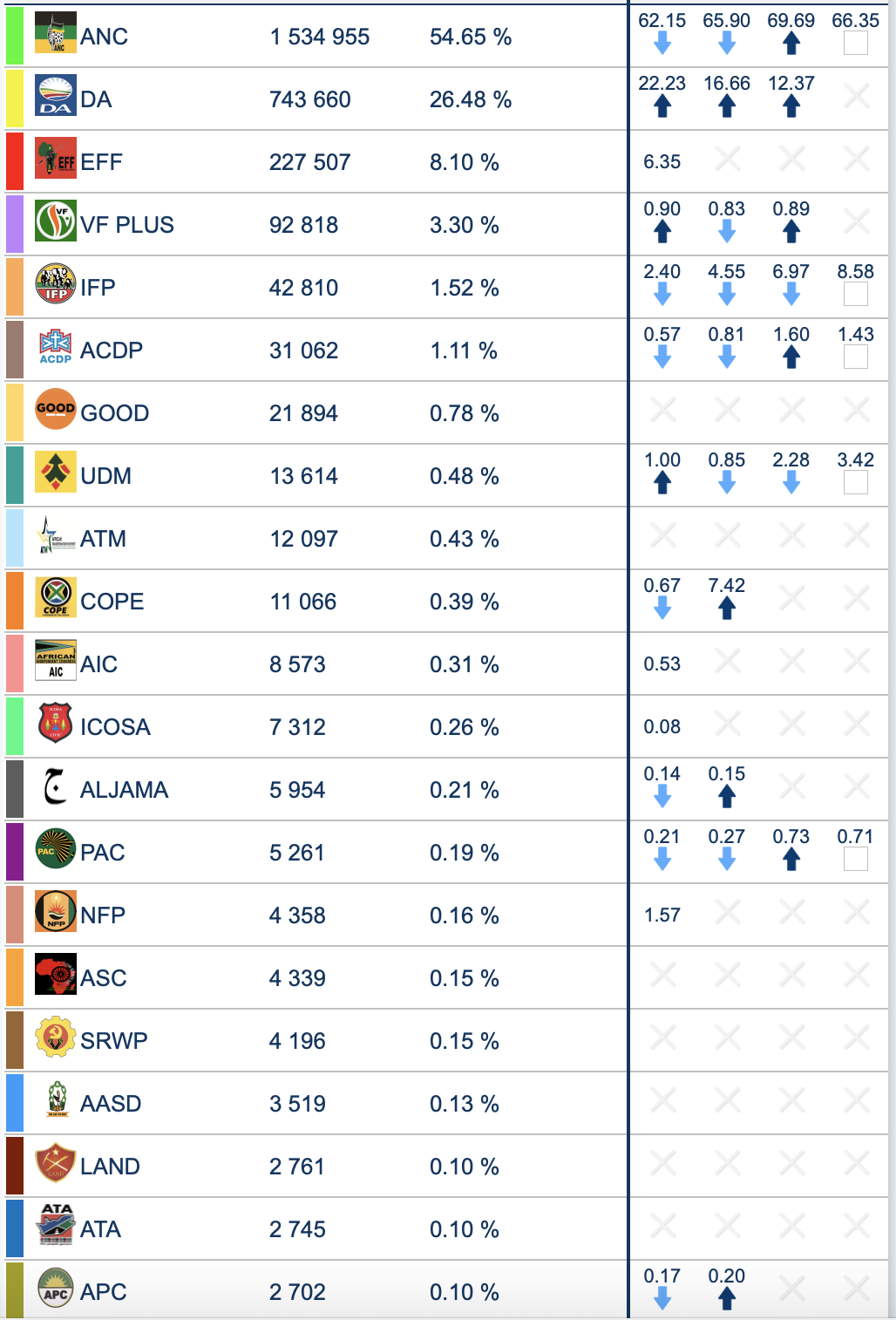Tick the checkbox under UDM 3.42

point(856,483)
